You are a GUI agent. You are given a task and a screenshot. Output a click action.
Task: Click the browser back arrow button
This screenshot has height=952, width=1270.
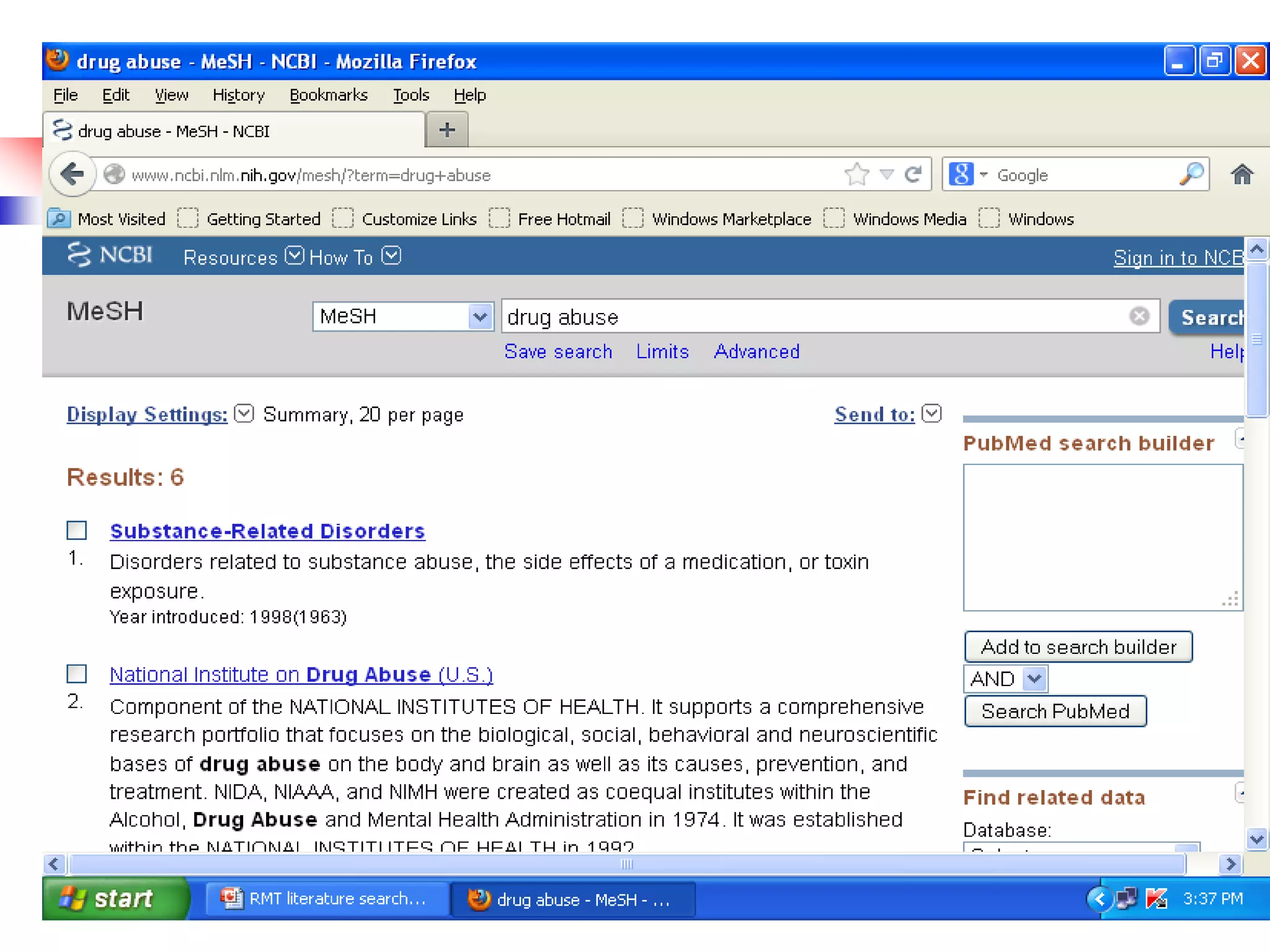(73, 174)
